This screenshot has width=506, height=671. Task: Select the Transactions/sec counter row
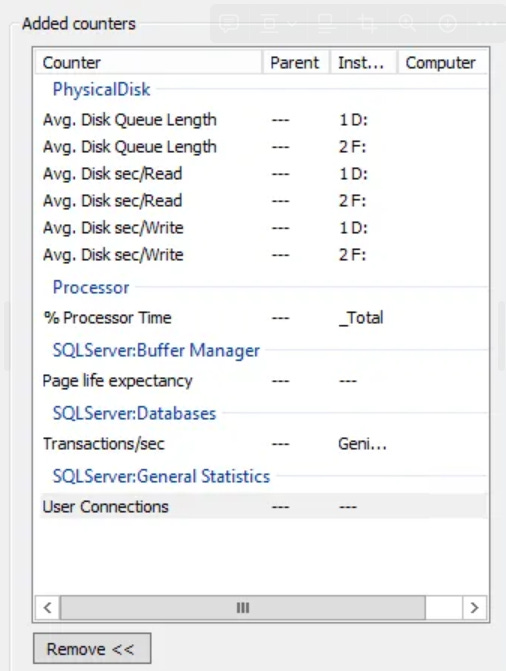263,444
